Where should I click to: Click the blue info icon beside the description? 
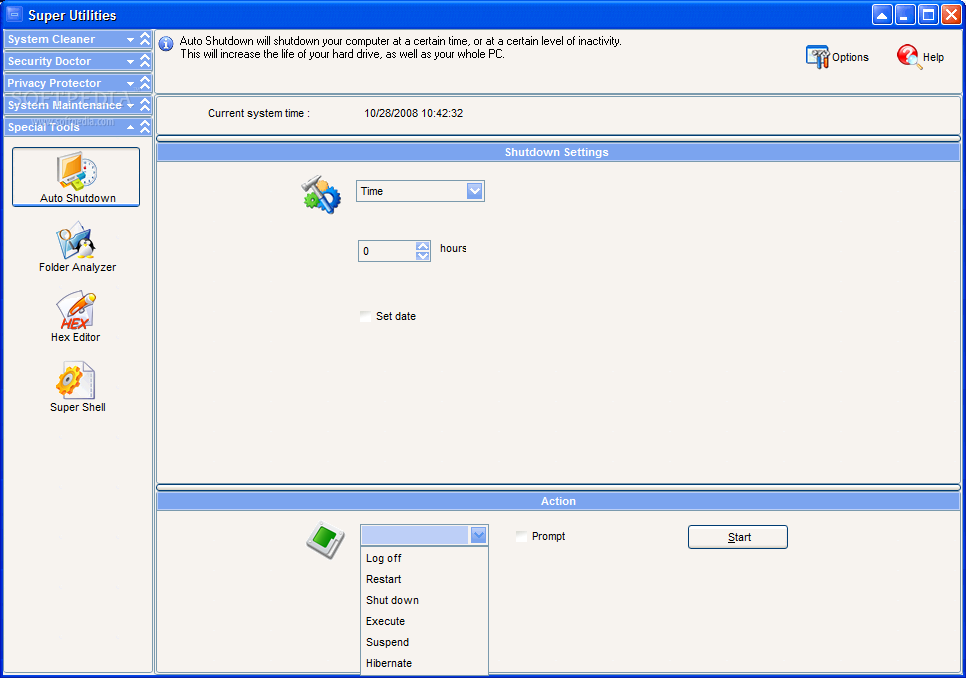[166, 44]
